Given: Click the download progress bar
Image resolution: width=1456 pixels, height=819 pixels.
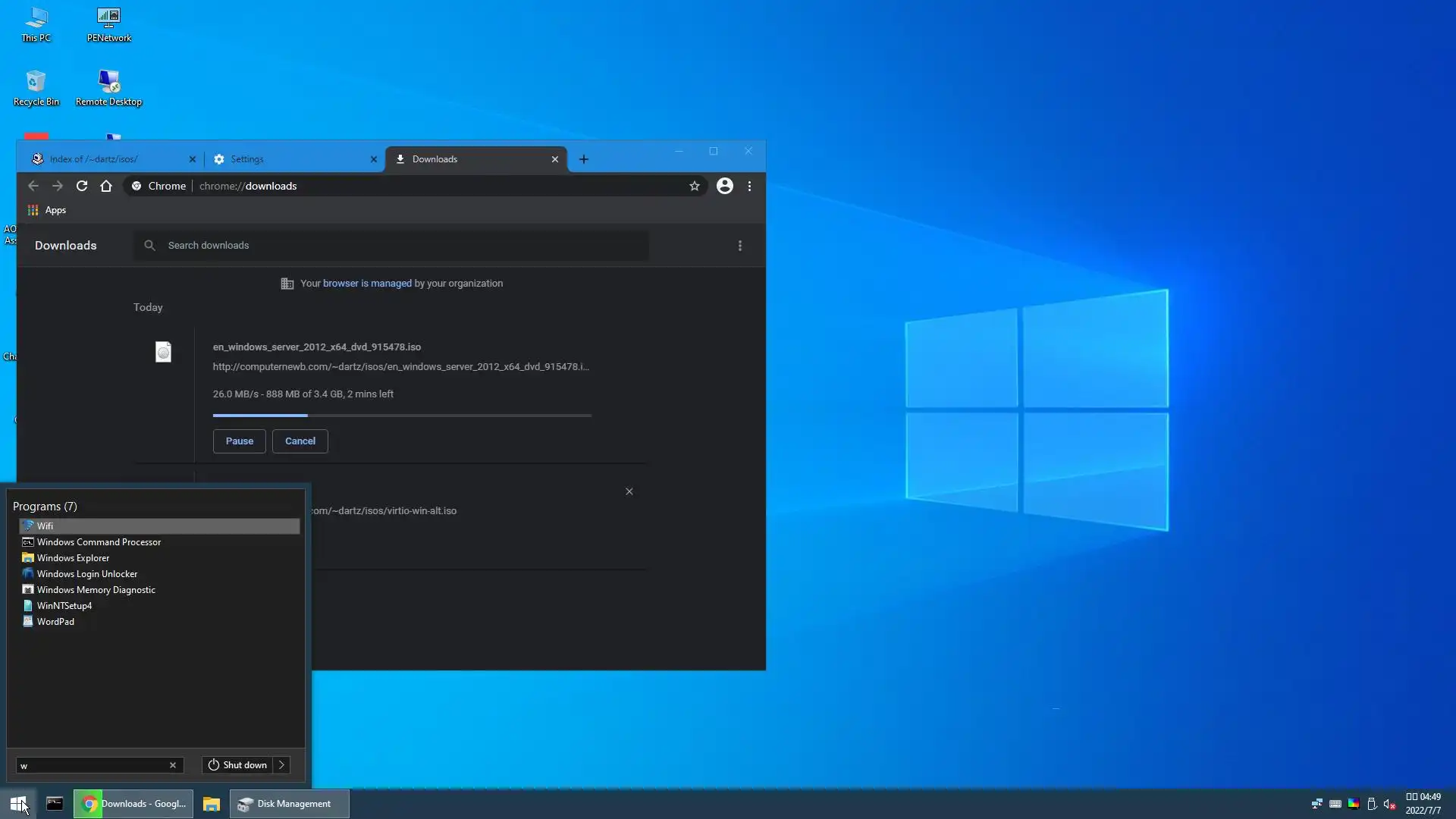Looking at the screenshot, I should pos(402,416).
